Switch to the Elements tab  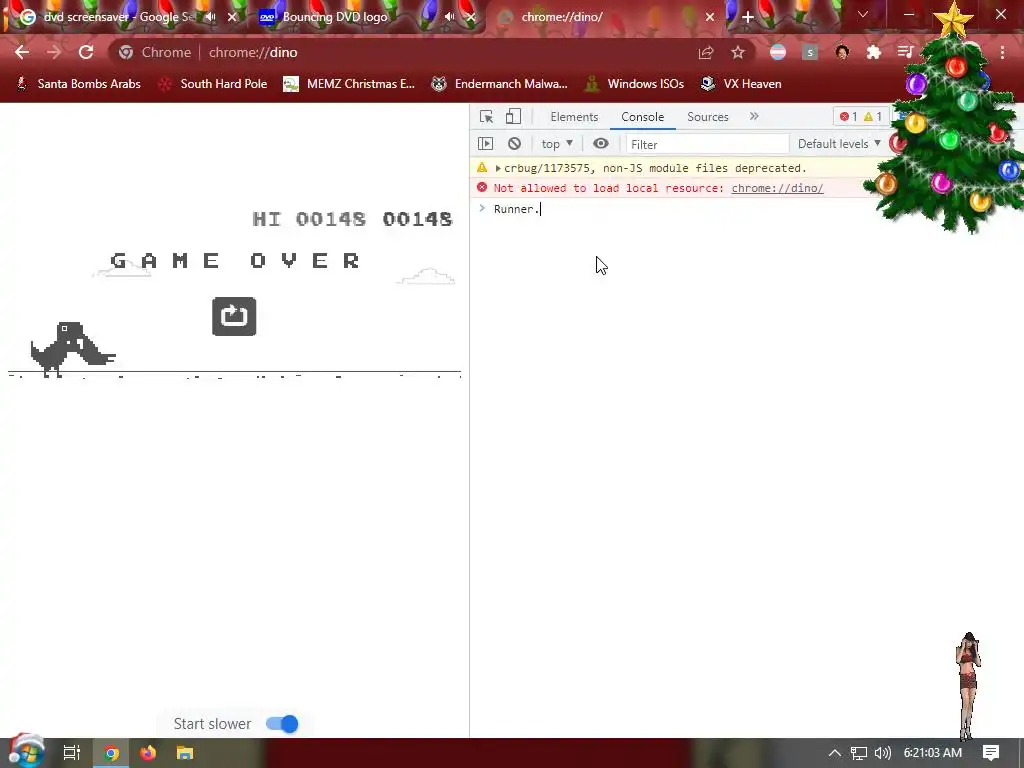tap(574, 117)
